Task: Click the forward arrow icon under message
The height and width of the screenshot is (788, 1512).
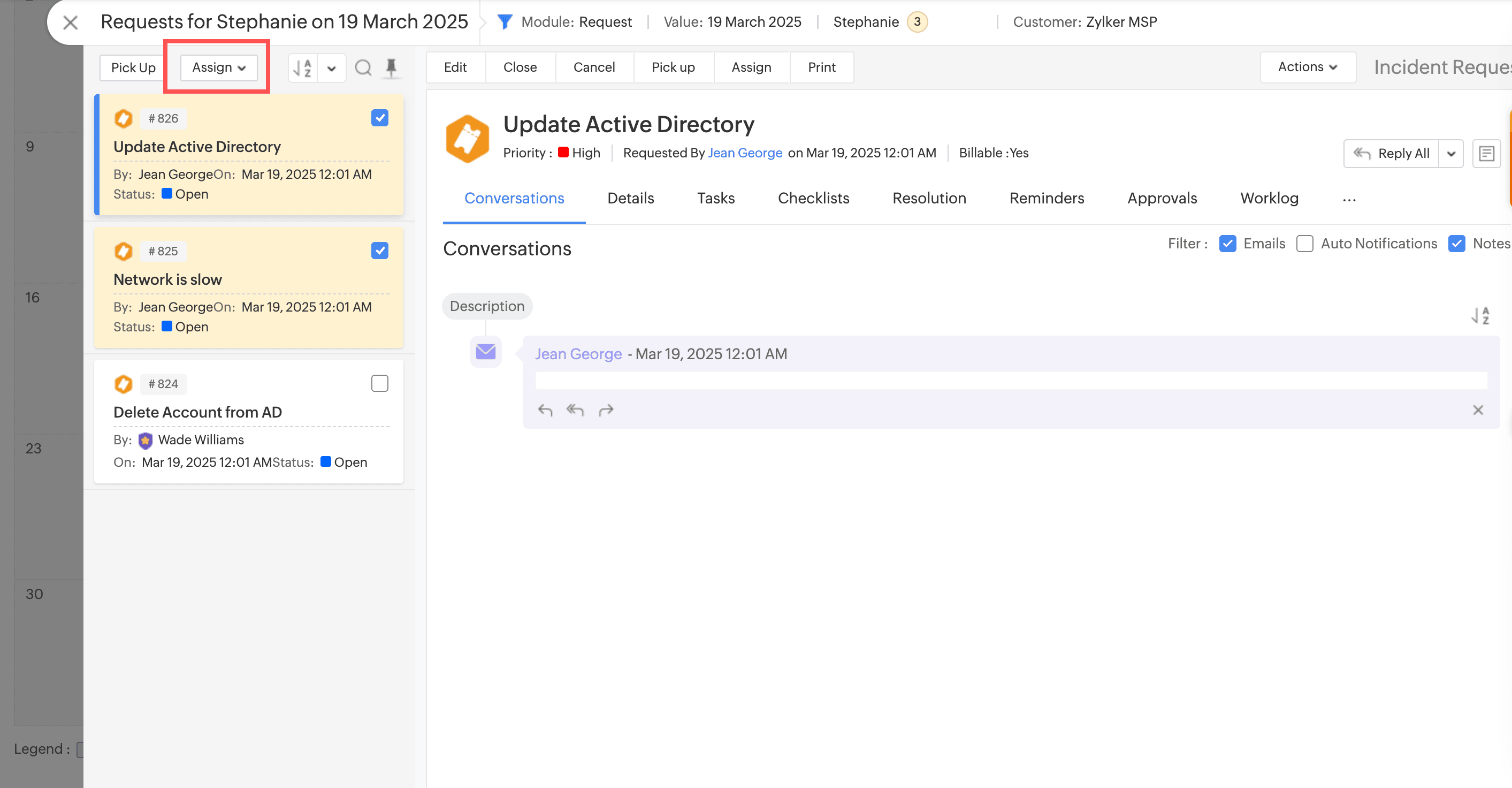Action: coord(606,410)
